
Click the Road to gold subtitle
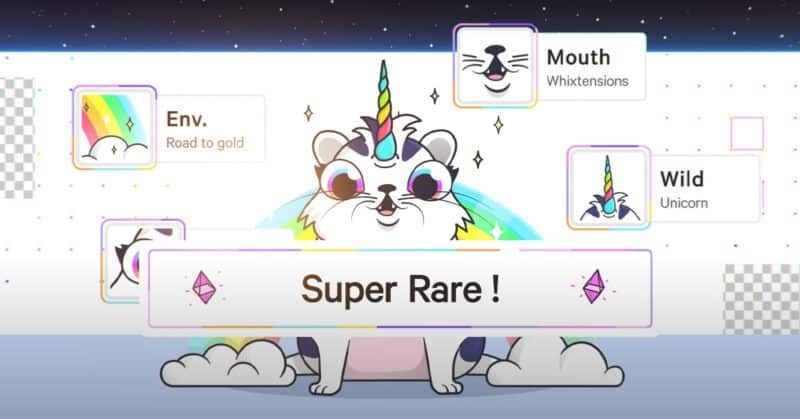click(x=205, y=143)
